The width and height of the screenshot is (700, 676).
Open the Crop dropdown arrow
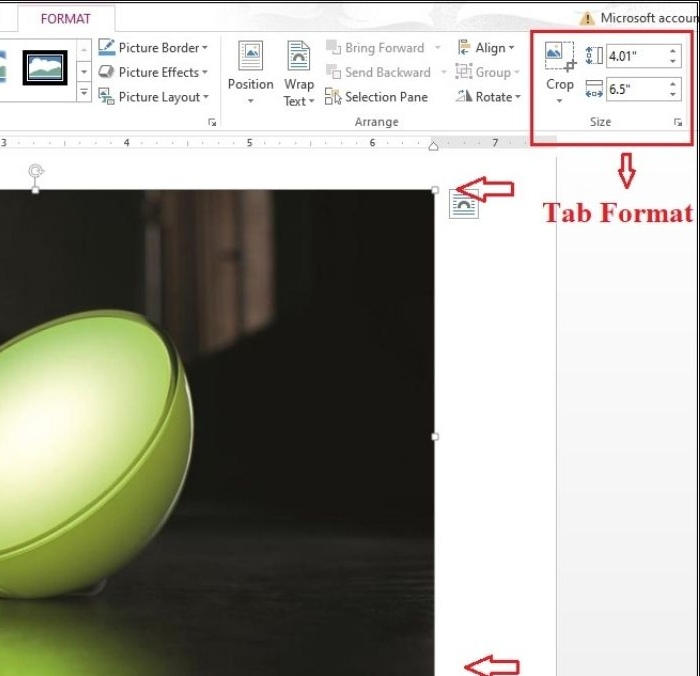click(x=559, y=101)
